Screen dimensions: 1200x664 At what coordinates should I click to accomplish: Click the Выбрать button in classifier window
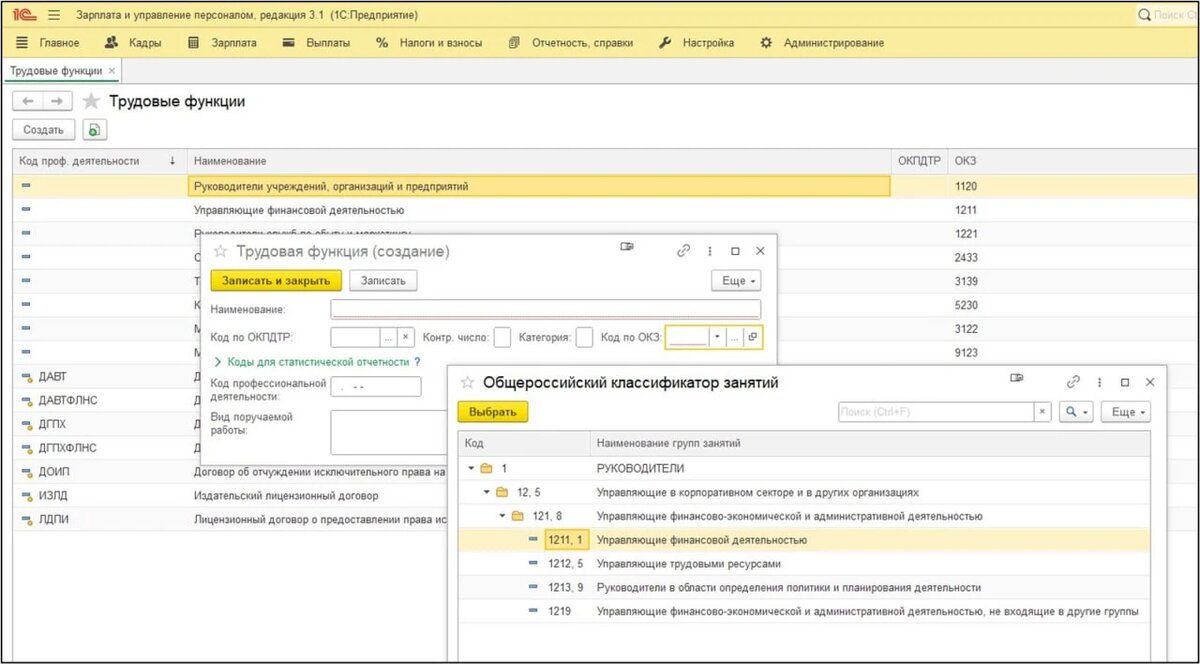493,411
